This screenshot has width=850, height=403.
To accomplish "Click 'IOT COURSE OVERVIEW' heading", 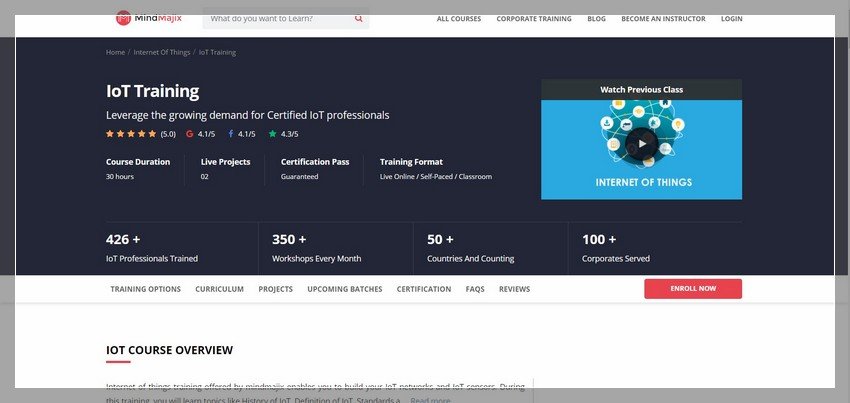I will [x=169, y=350].
